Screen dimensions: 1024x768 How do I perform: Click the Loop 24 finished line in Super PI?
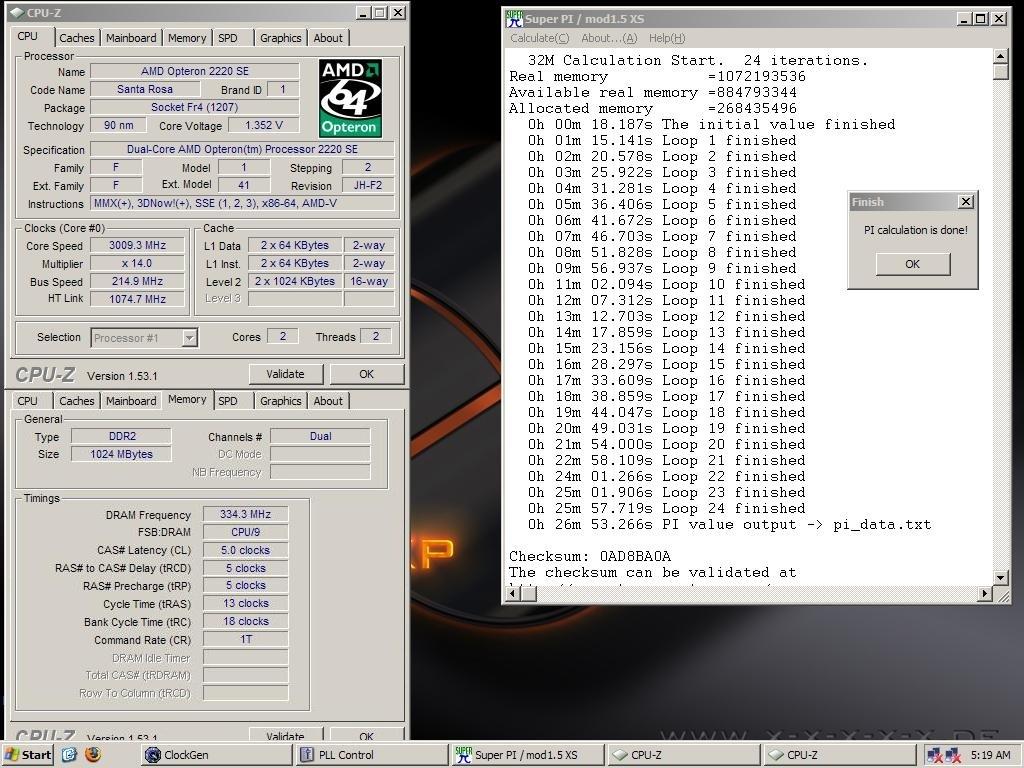pos(666,509)
